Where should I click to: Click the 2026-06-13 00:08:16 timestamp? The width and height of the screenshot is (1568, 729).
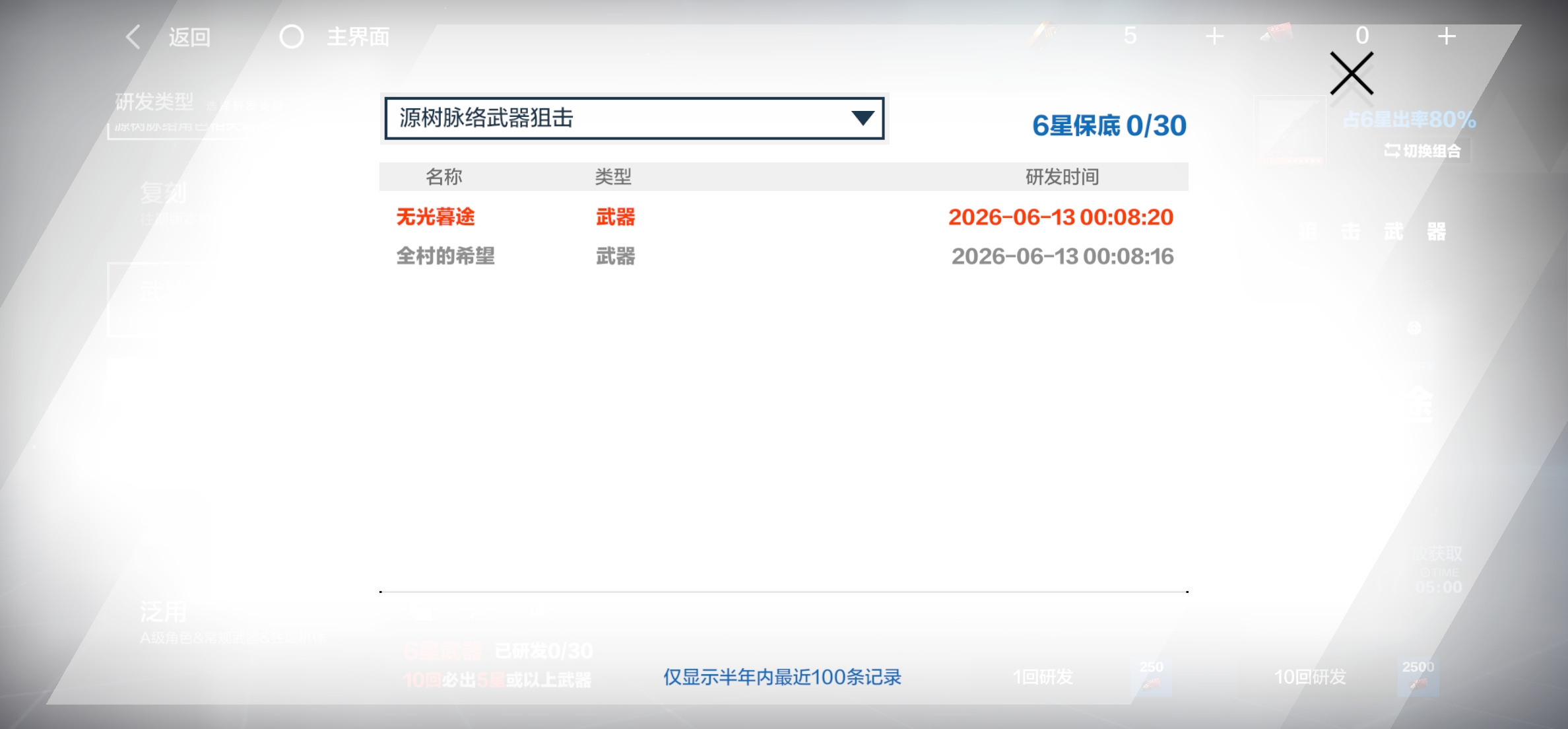[1062, 256]
